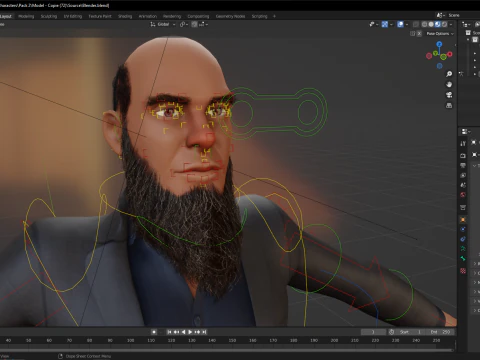Open the Armature data properties tab

[463, 249]
